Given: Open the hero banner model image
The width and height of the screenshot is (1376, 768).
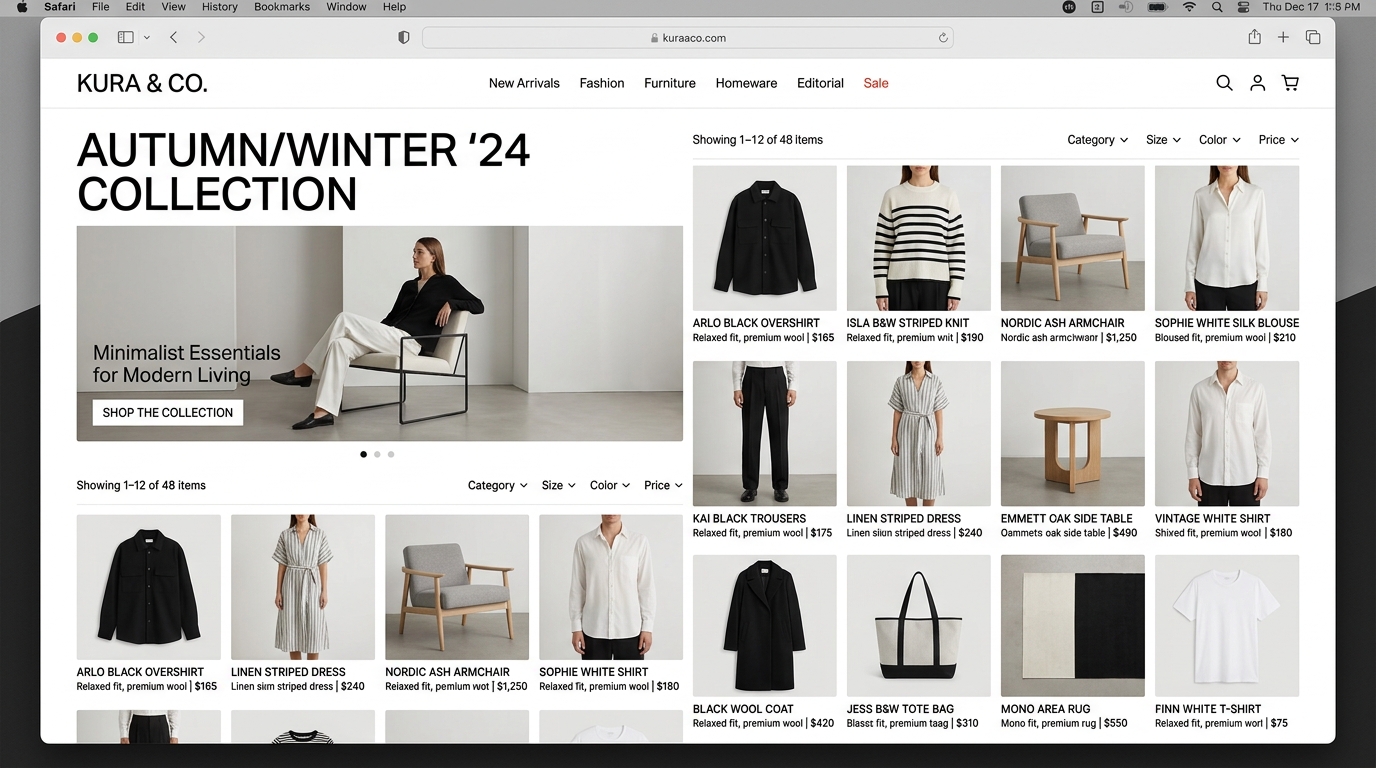Looking at the screenshot, I should pos(380,333).
